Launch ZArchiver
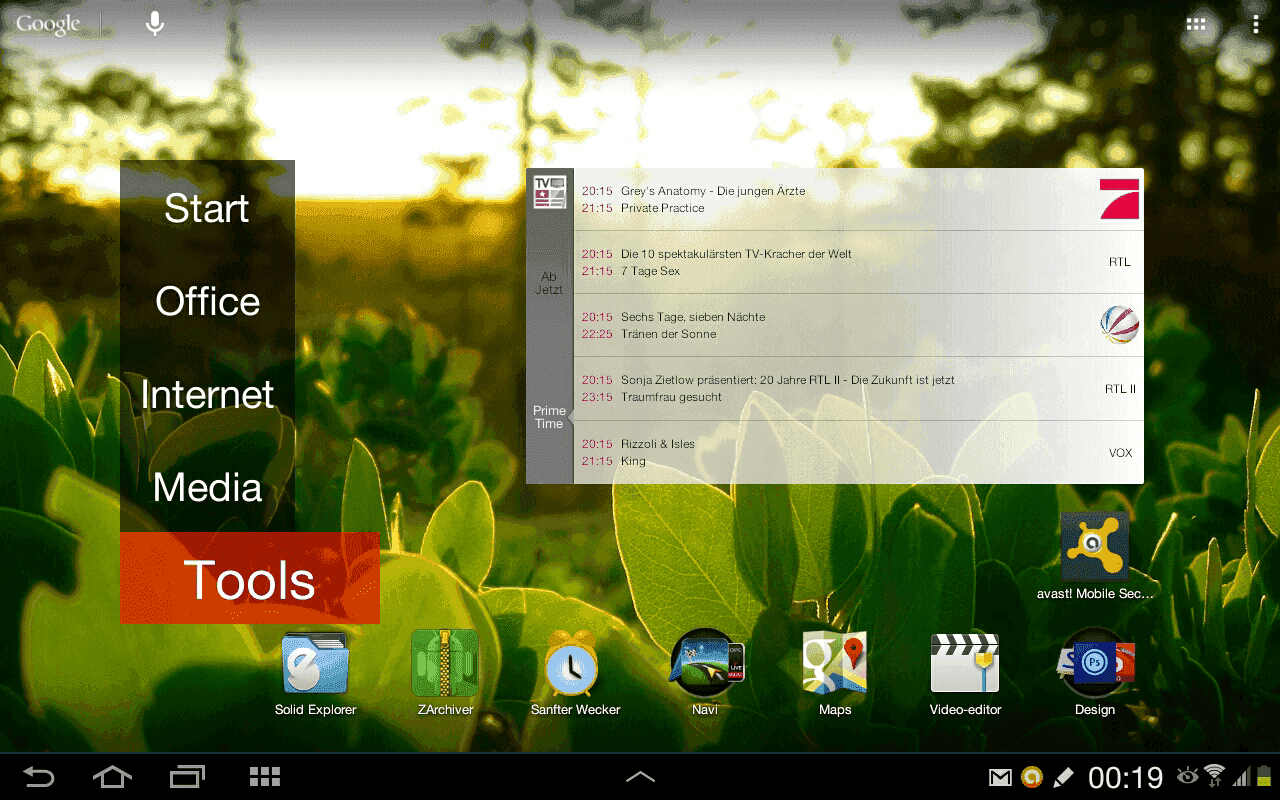This screenshot has width=1280, height=800. (445, 663)
